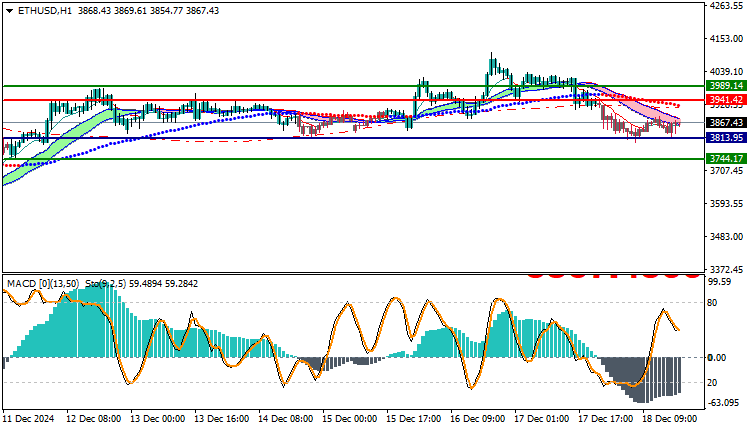Click the current price label 3867.43

727,123
